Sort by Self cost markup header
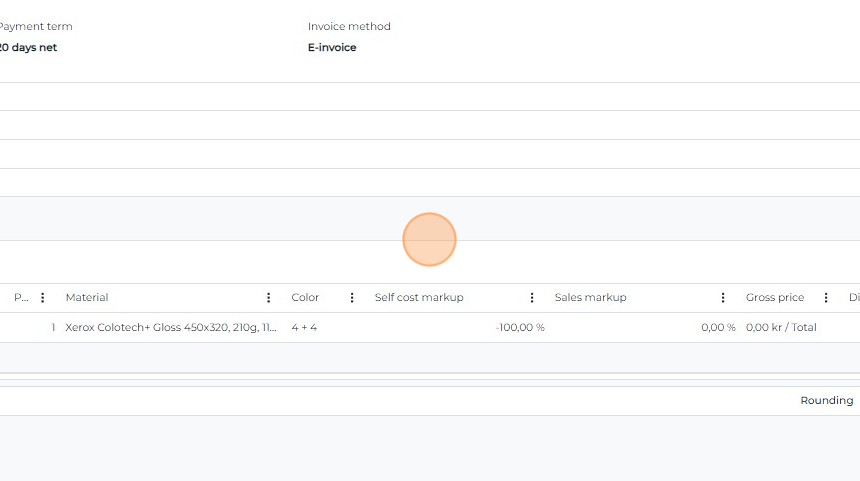860x481 pixels. pos(419,298)
